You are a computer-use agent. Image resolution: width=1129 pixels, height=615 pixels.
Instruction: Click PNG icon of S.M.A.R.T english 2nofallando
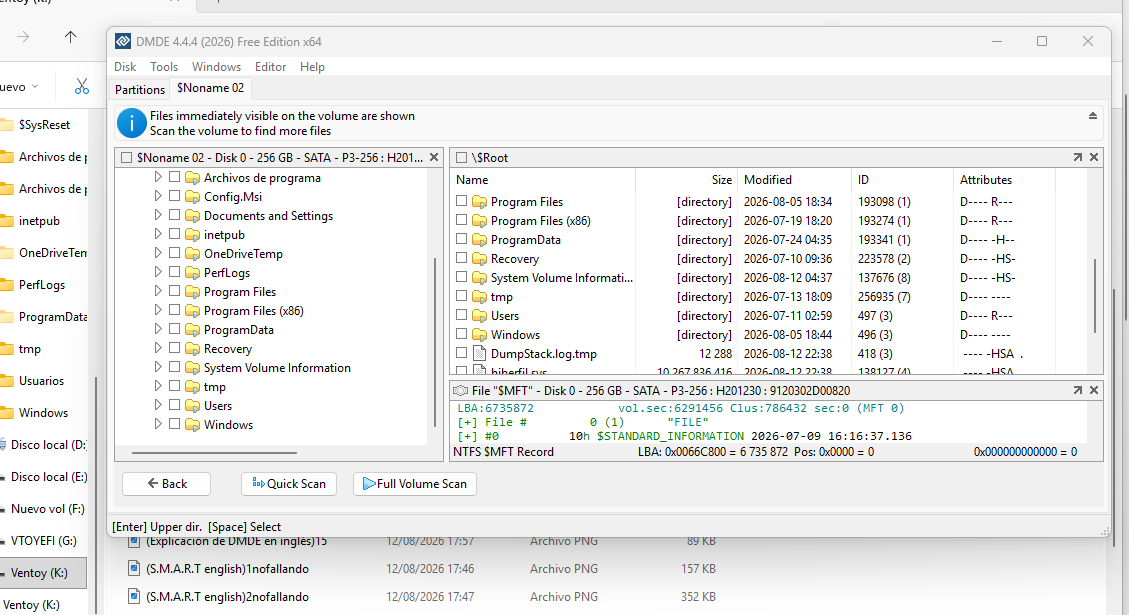[x=134, y=597]
